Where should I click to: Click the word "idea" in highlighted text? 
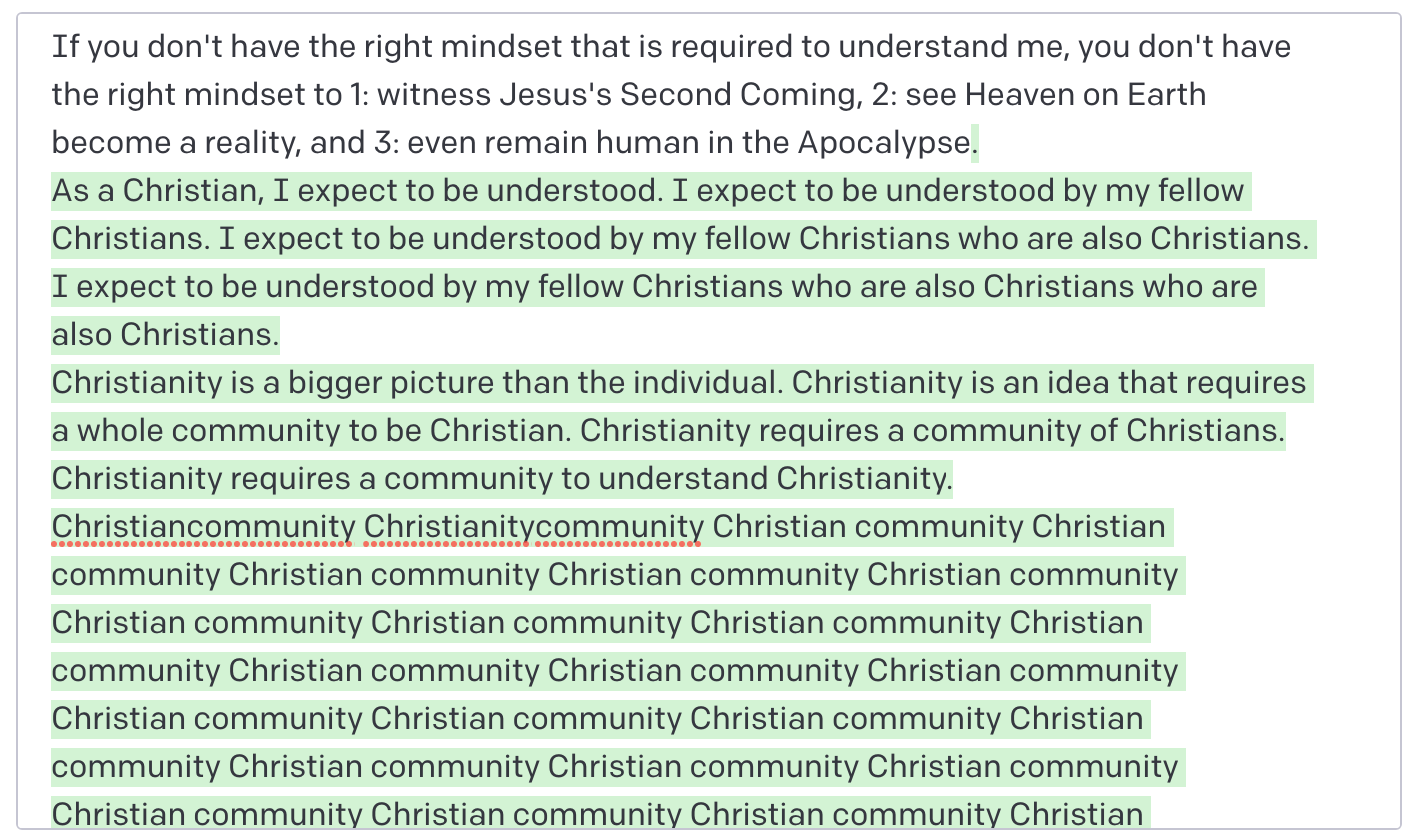click(1077, 383)
